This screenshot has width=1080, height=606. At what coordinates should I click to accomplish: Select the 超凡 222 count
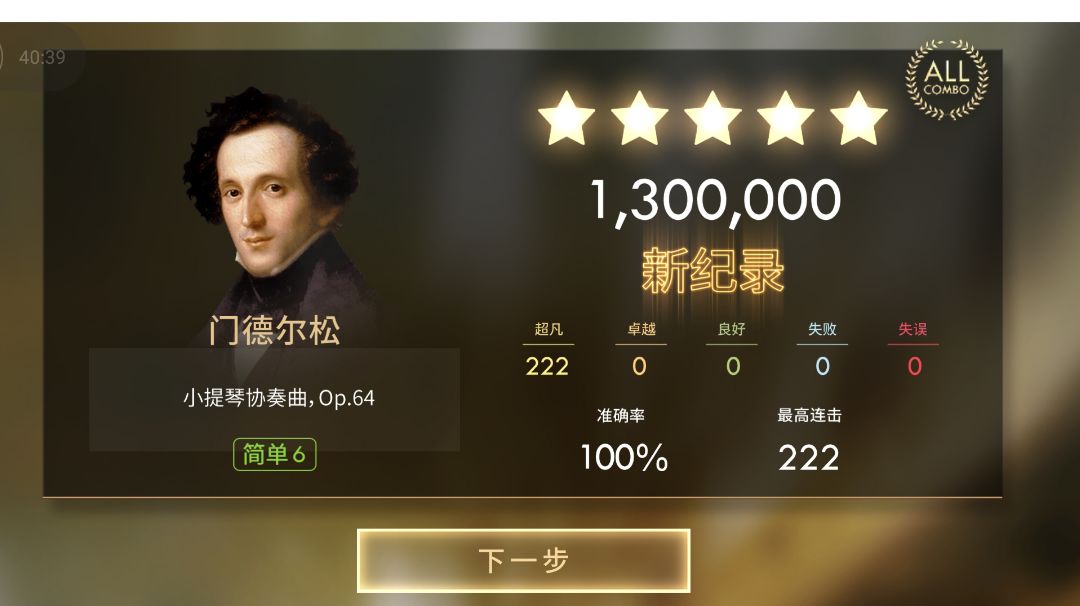(x=548, y=366)
